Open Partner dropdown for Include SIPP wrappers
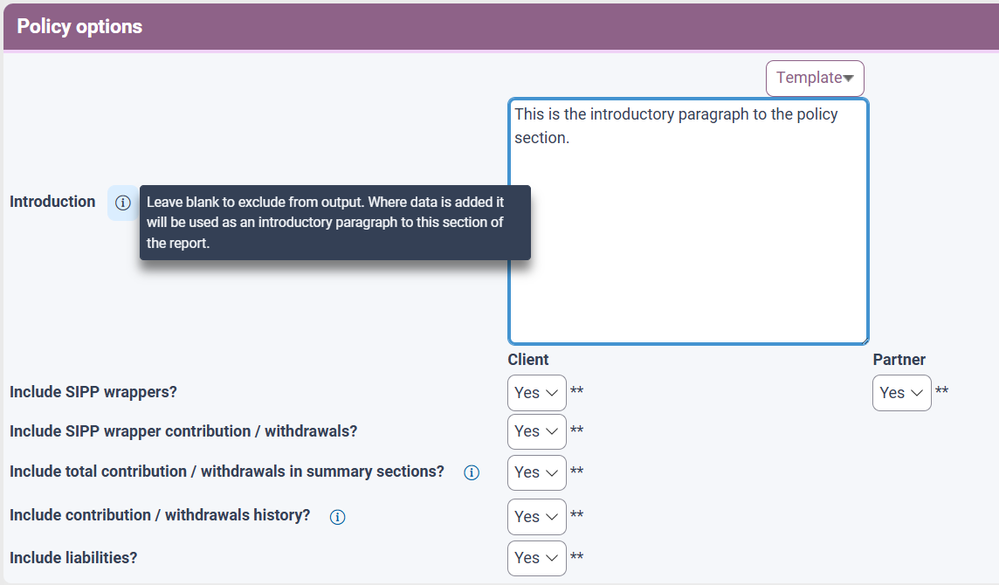999x585 pixels. (x=901, y=393)
